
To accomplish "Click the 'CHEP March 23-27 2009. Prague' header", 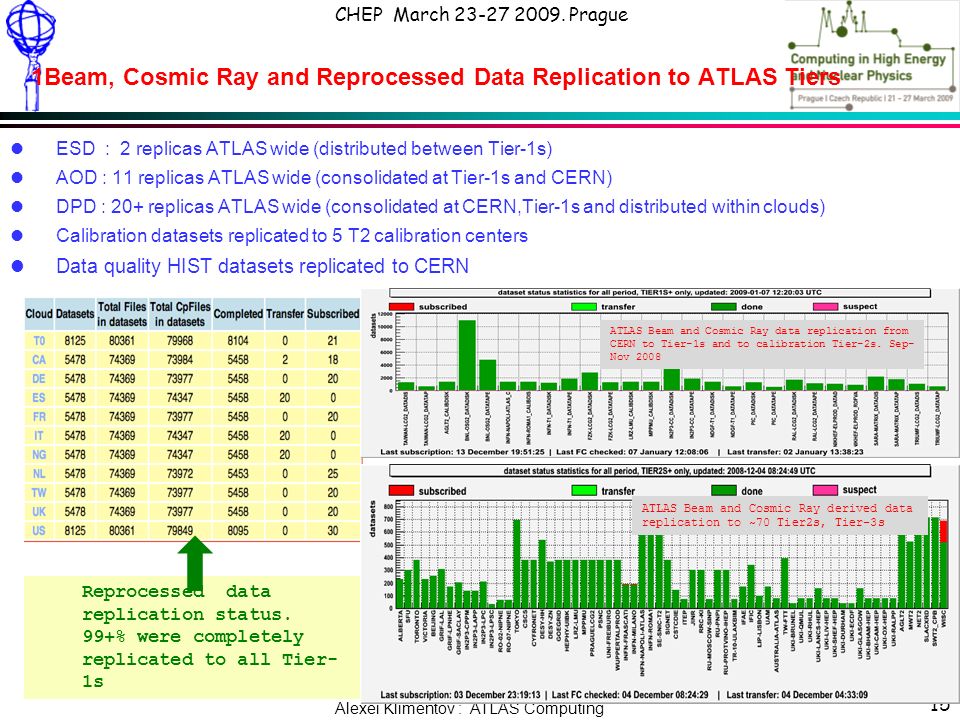I will [481, 15].
